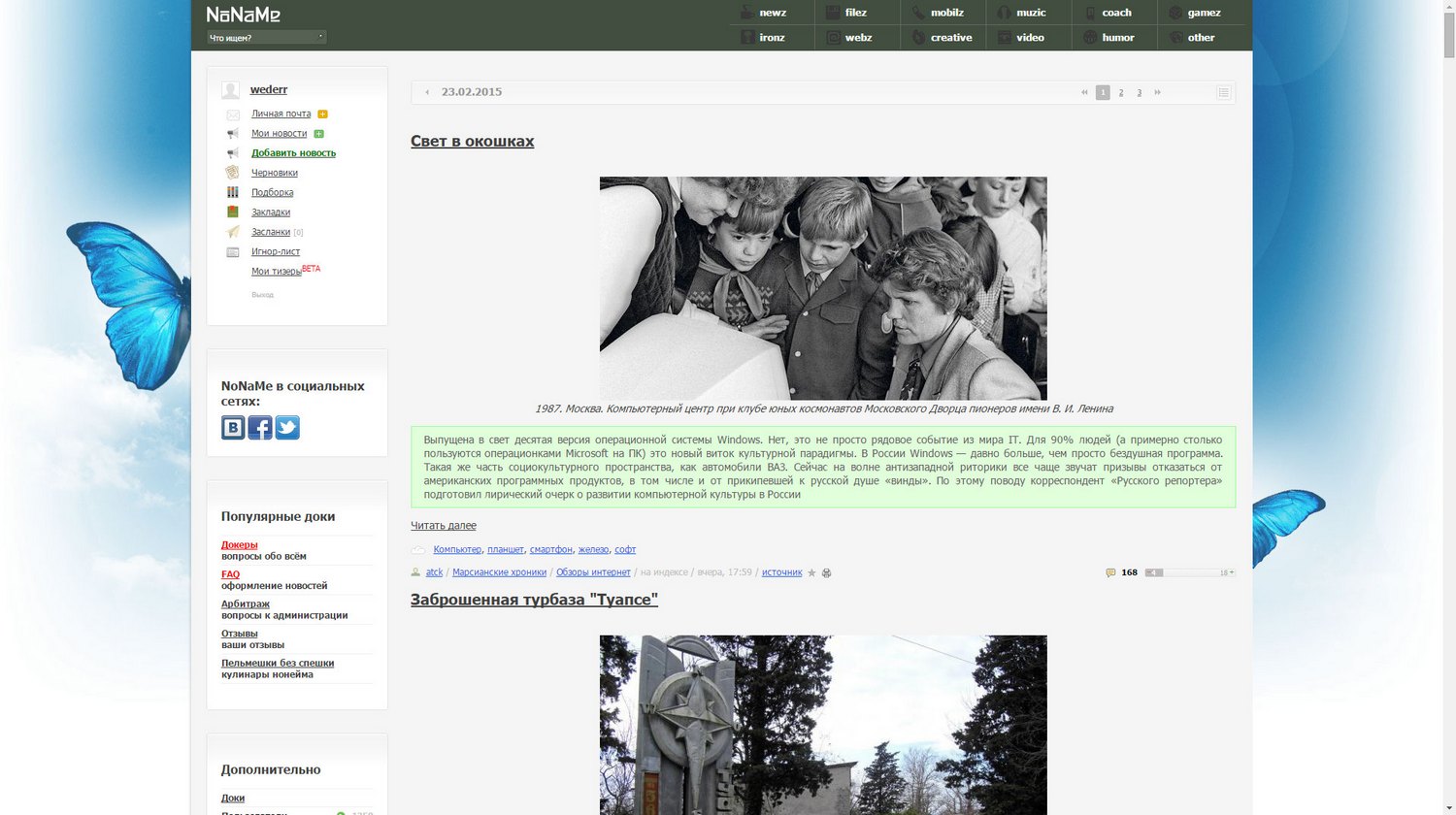Click the webz category icon

pyautogui.click(x=833, y=38)
